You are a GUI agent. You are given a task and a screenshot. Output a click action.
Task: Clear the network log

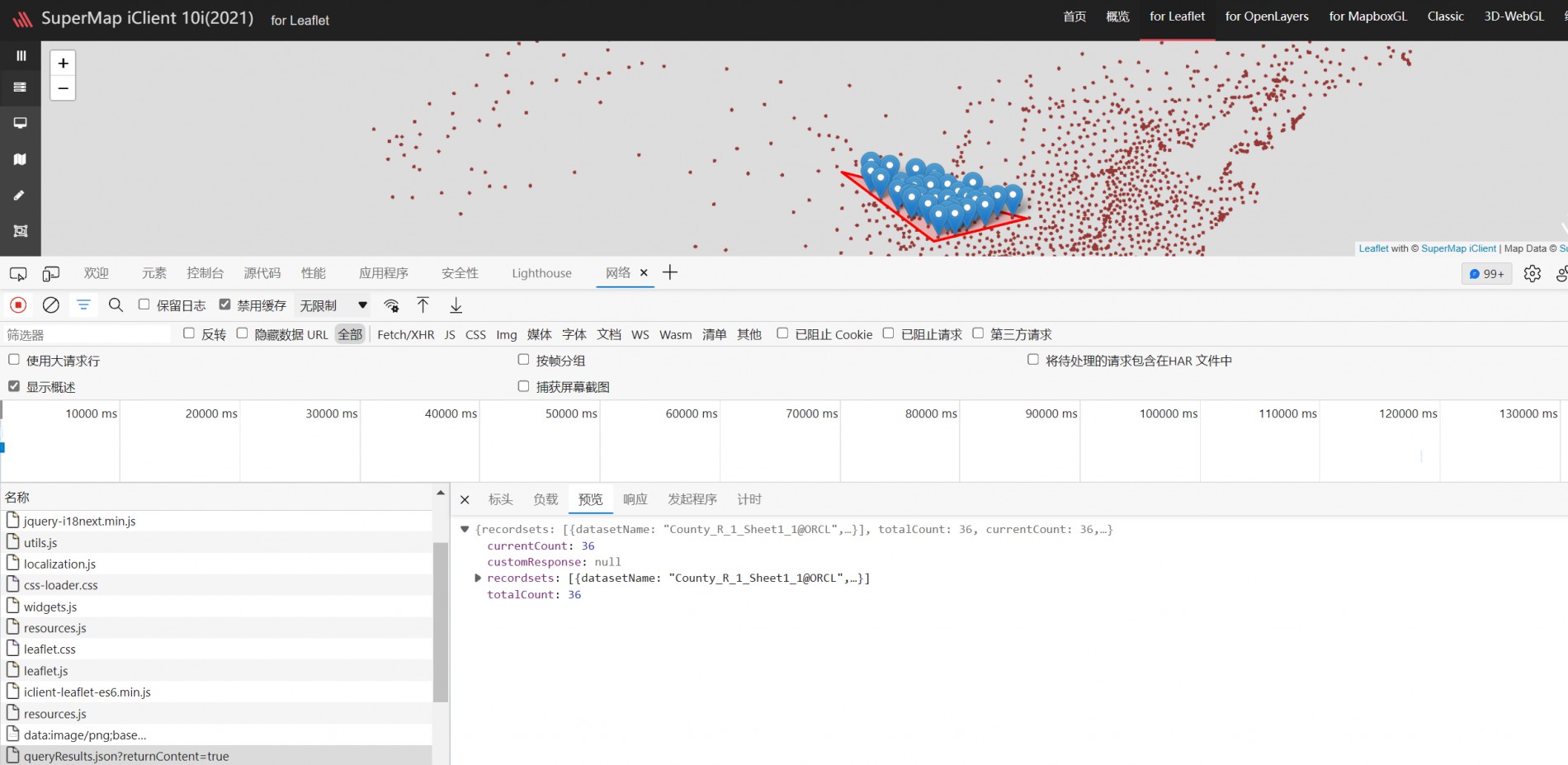51,305
